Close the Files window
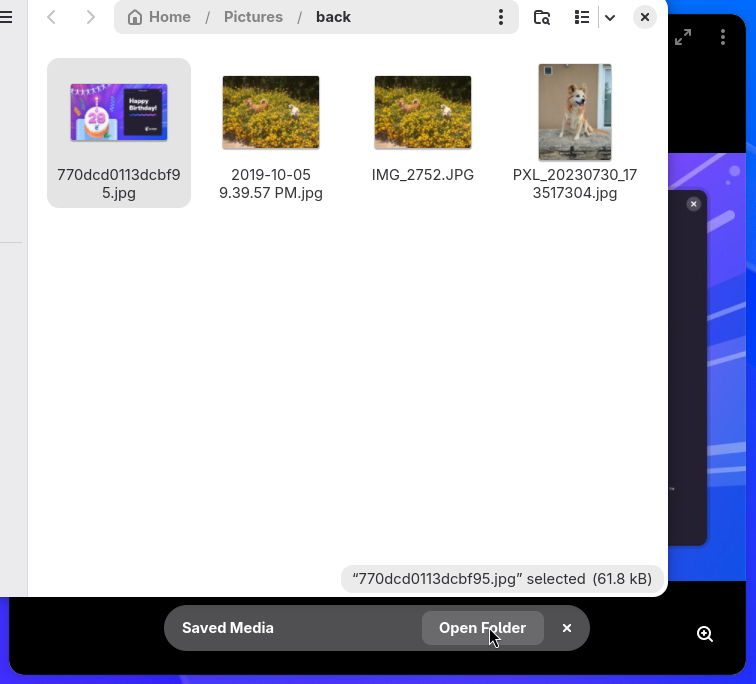Screen dimensions: 756x684 (x=645, y=17)
